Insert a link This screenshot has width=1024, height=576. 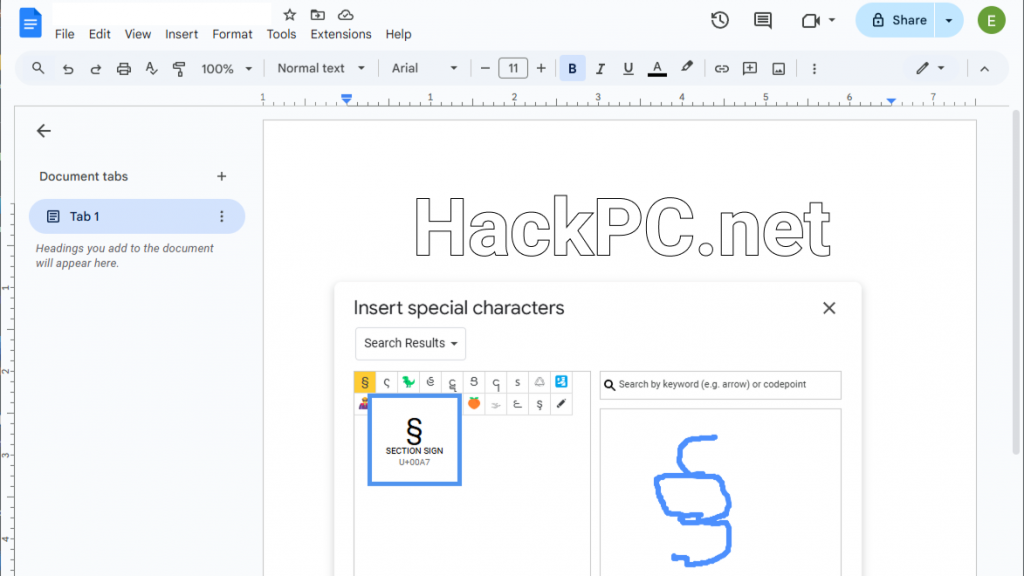point(722,69)
